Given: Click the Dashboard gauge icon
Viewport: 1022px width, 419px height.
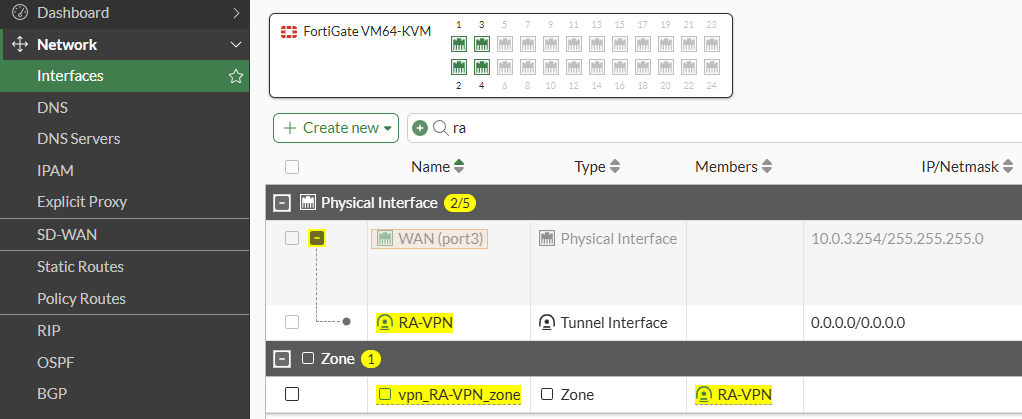Looking at the screenshot, I should click(x=20, y=12).
